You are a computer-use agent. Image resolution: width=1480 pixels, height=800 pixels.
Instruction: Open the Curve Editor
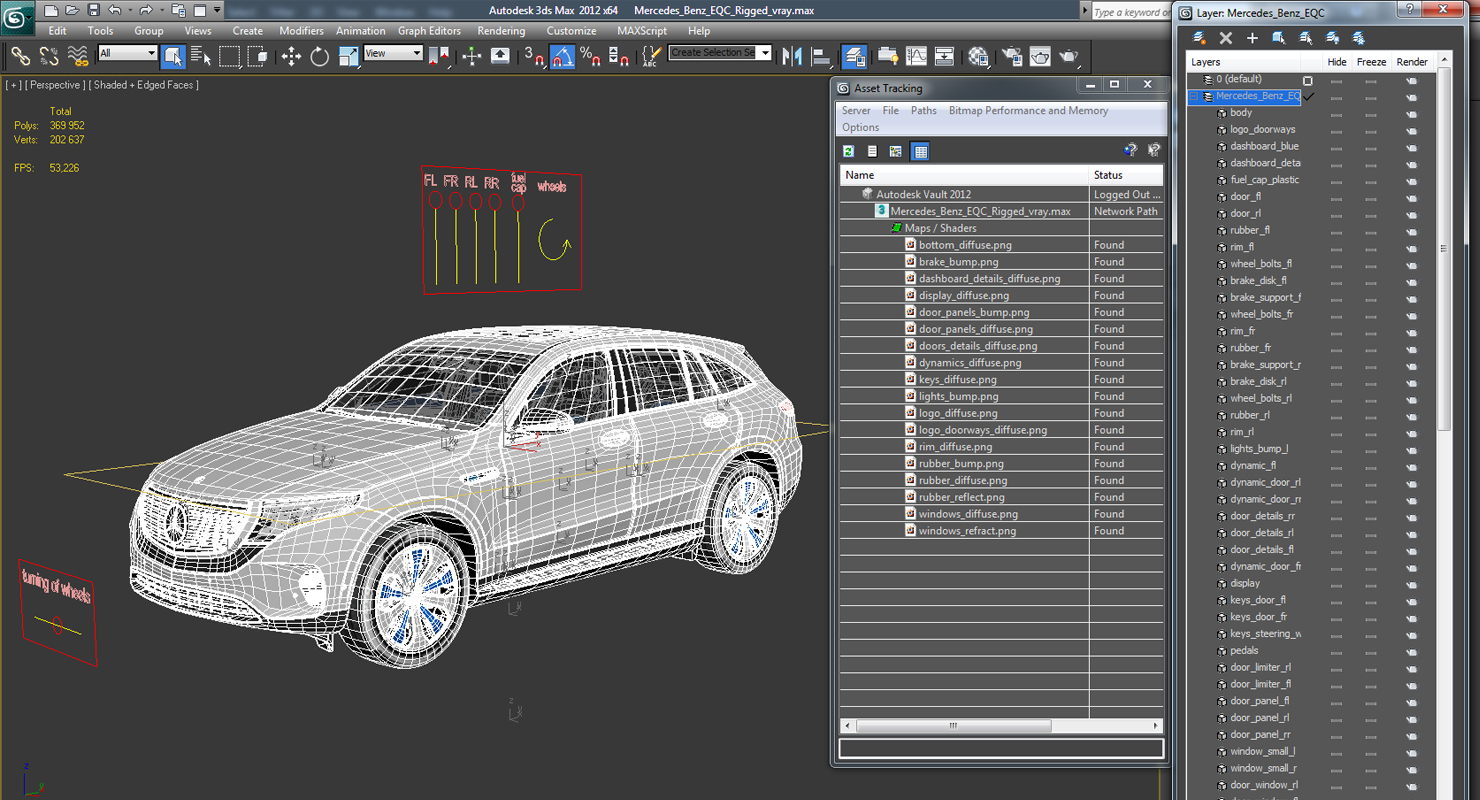[x=916, y=56]
